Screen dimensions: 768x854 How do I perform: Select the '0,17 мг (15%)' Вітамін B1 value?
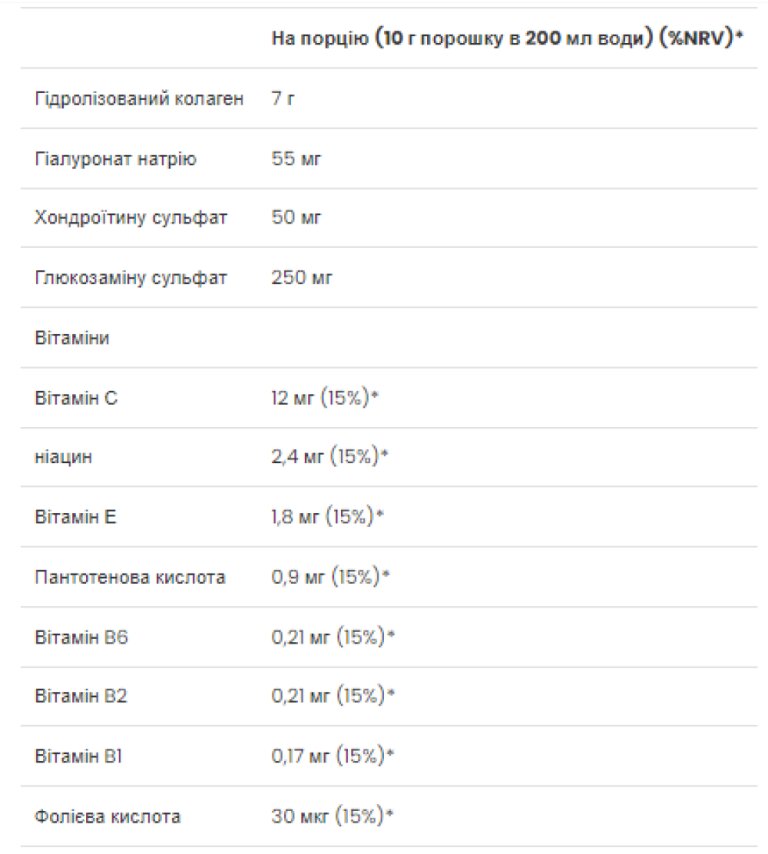[x=333, y=756]
